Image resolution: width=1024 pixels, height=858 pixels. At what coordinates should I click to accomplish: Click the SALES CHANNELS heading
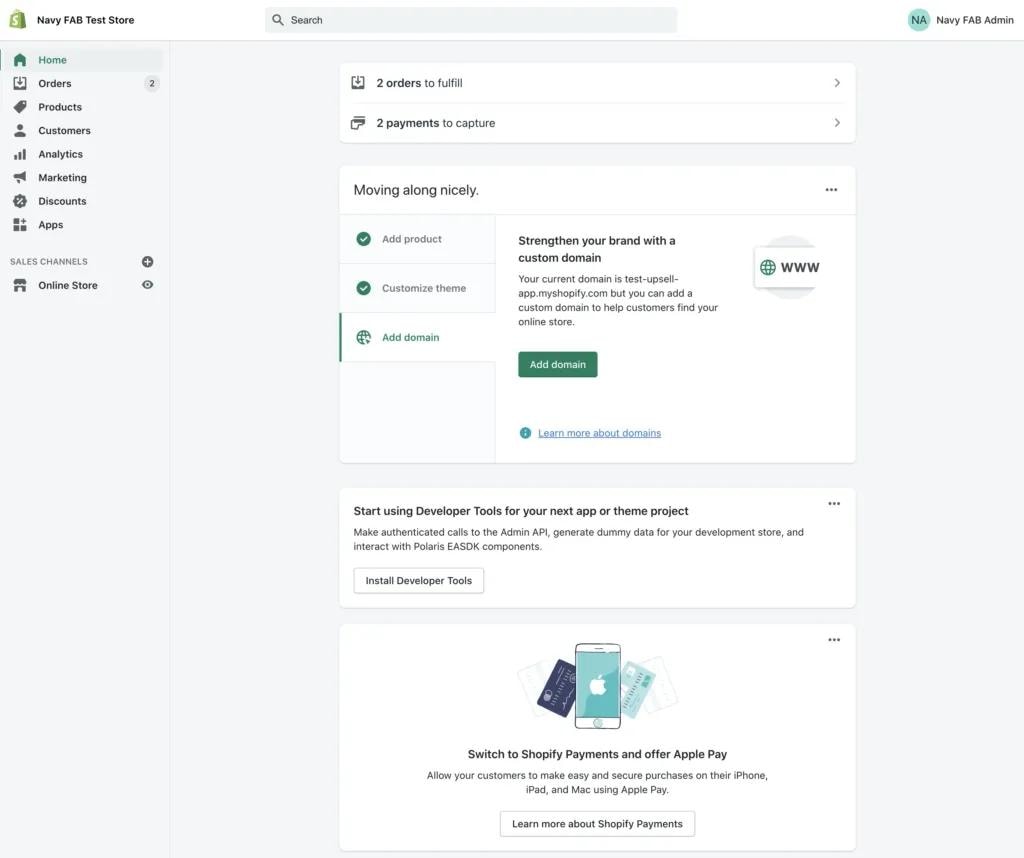tap(49, 262)
